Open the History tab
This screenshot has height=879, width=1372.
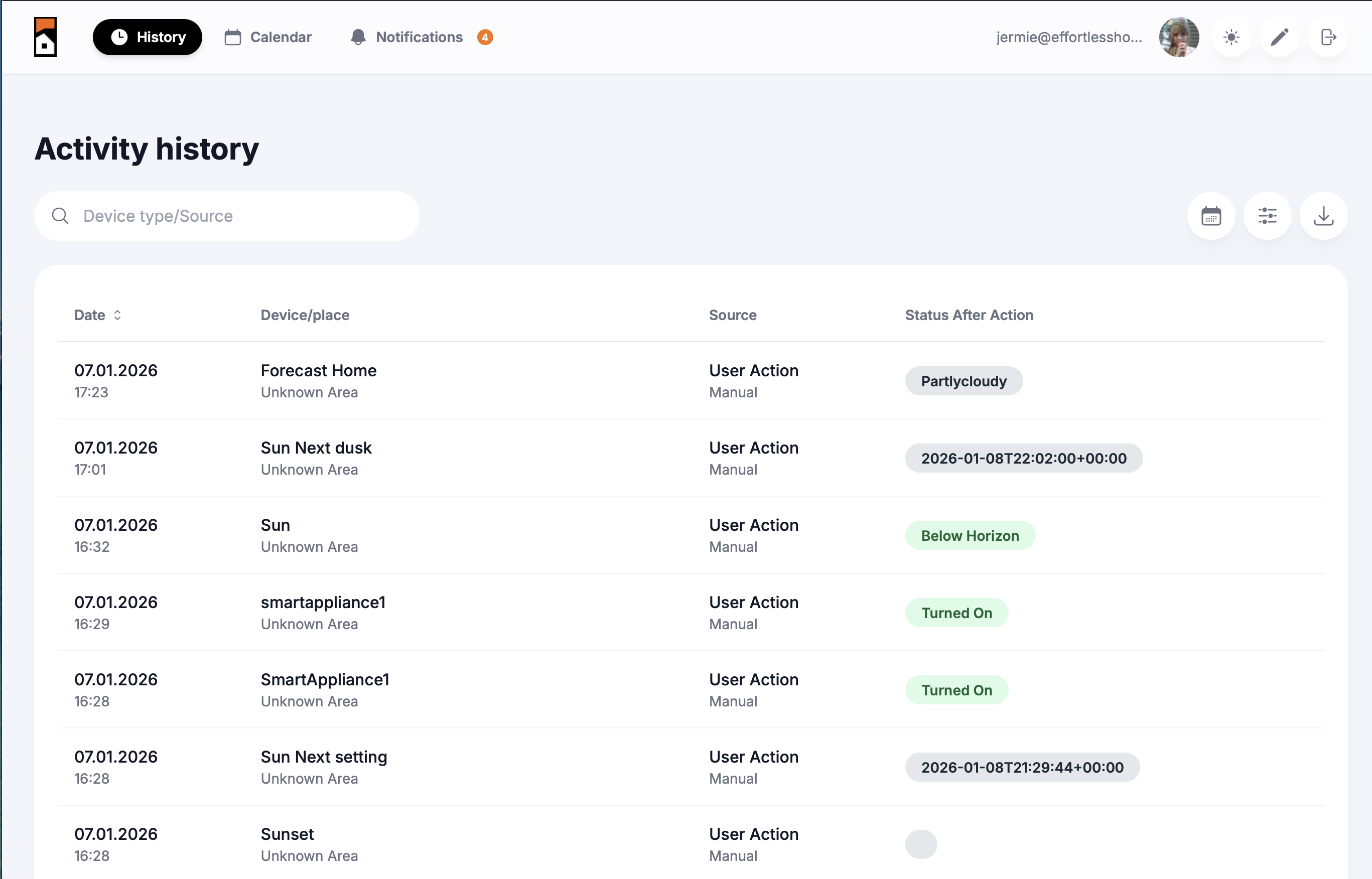tap(148, 37)
